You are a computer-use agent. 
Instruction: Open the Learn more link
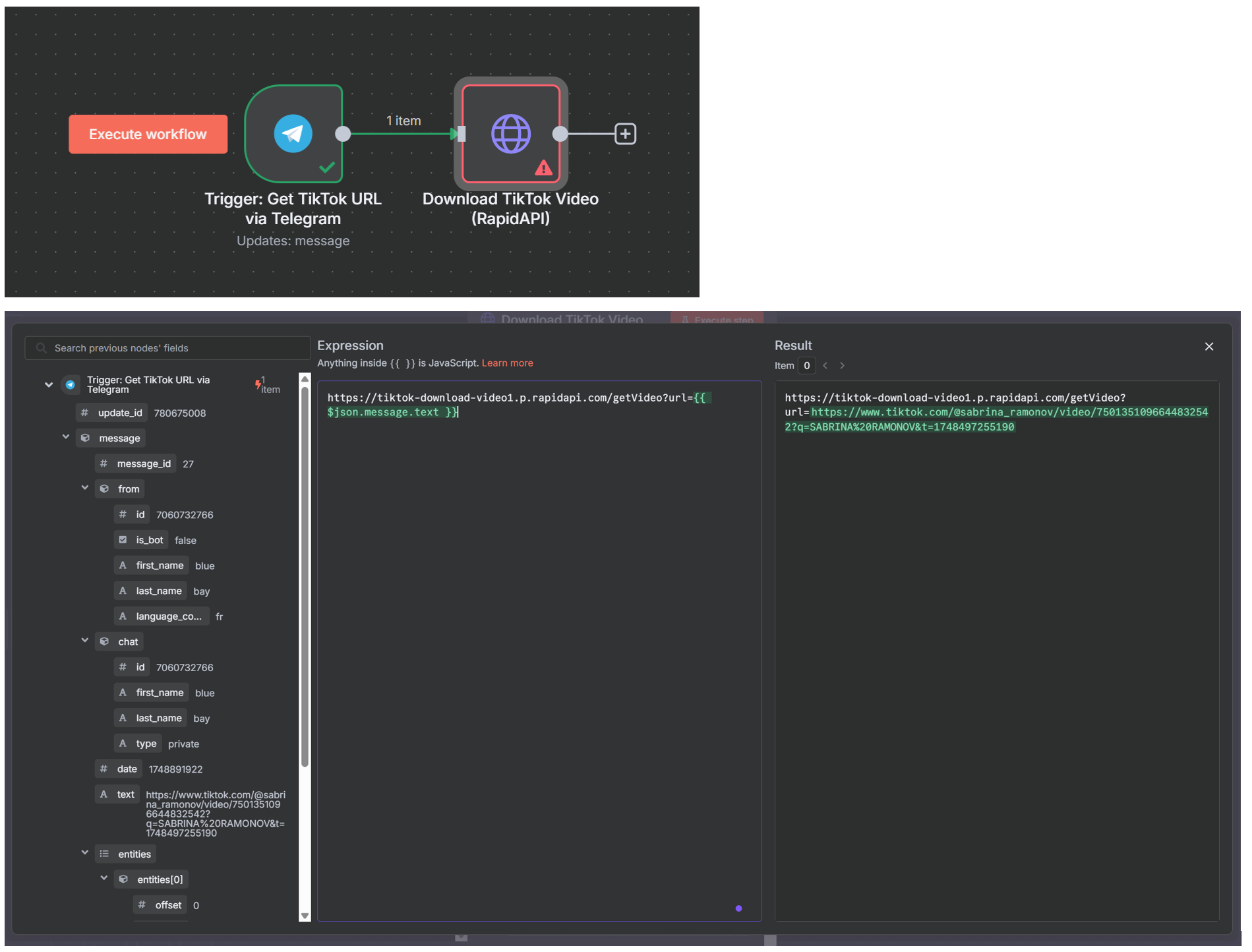508,363
